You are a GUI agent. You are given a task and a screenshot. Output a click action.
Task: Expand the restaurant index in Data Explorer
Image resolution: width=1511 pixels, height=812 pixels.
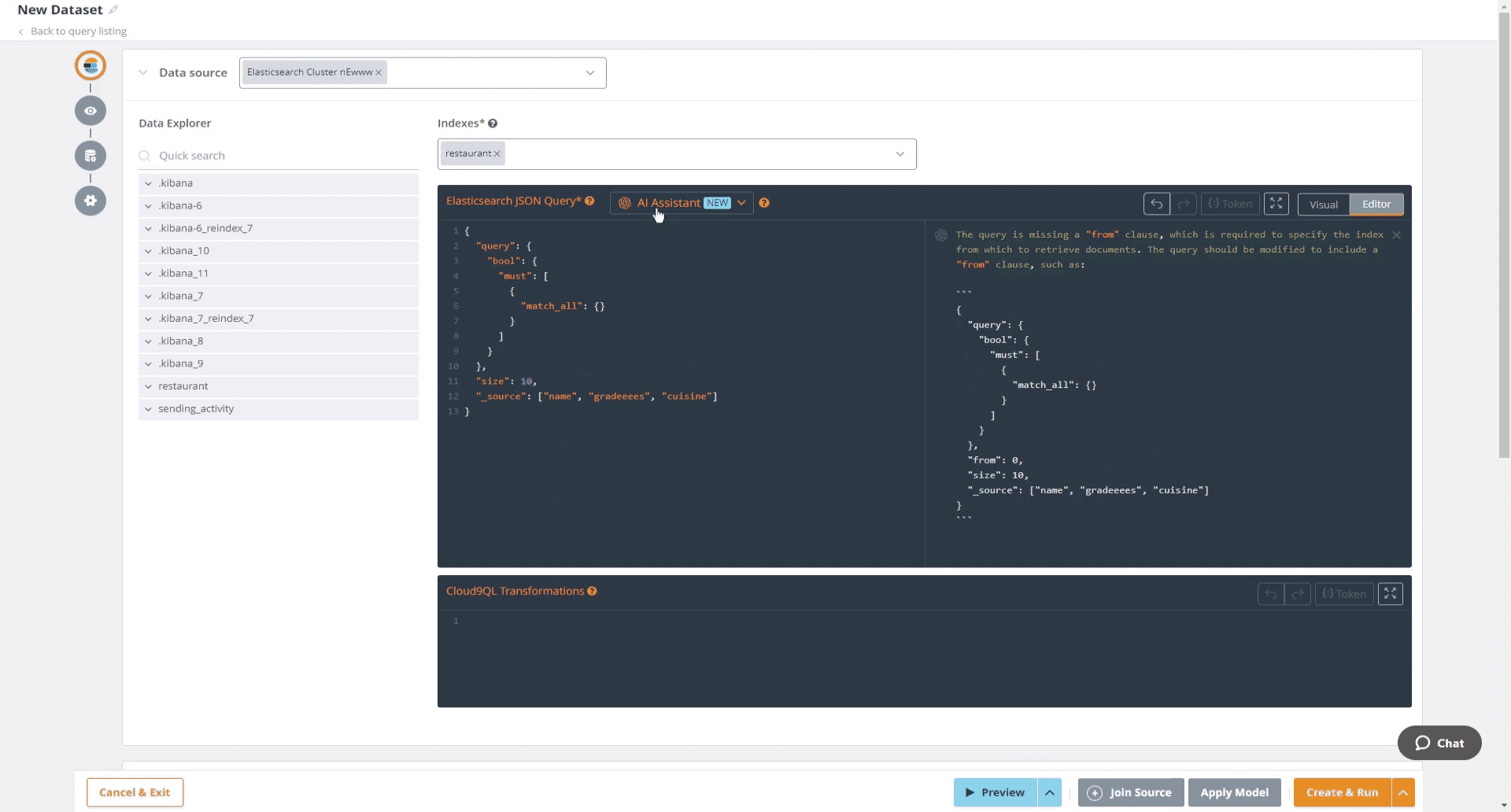(x=148, y=386)
